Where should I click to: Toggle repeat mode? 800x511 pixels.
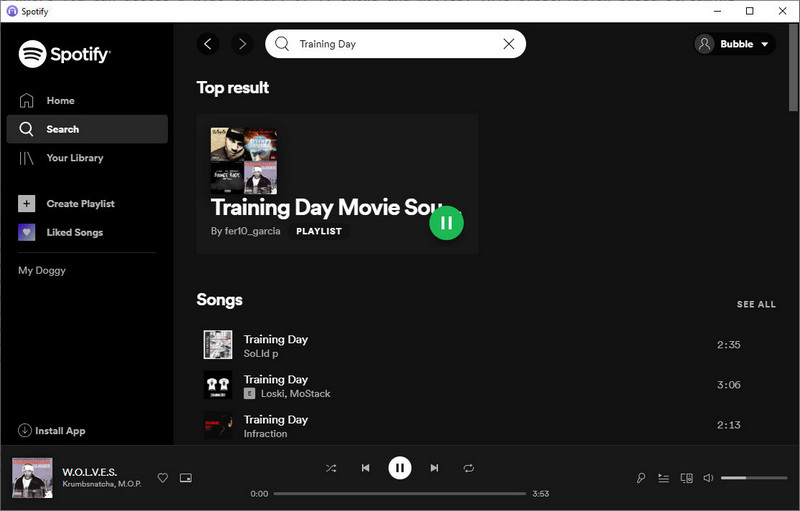click(x=468, y=468)
